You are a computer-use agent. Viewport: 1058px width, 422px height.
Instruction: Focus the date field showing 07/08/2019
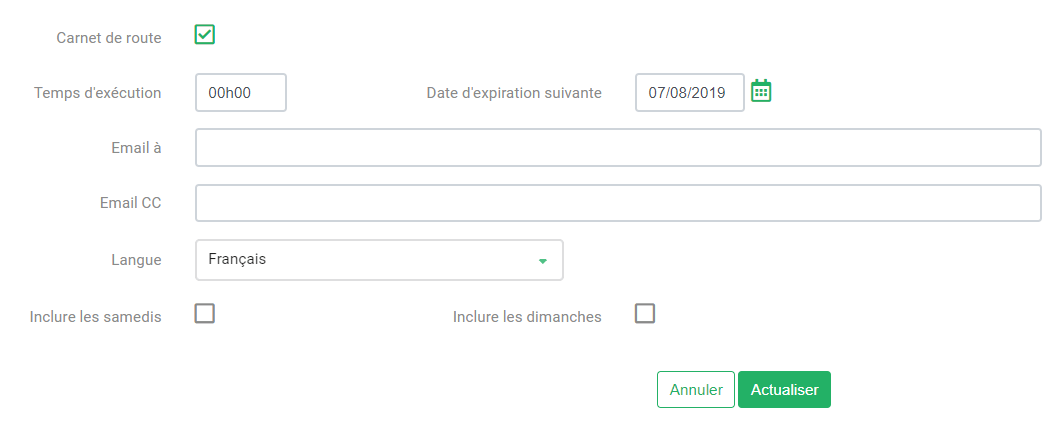point(690,93)
